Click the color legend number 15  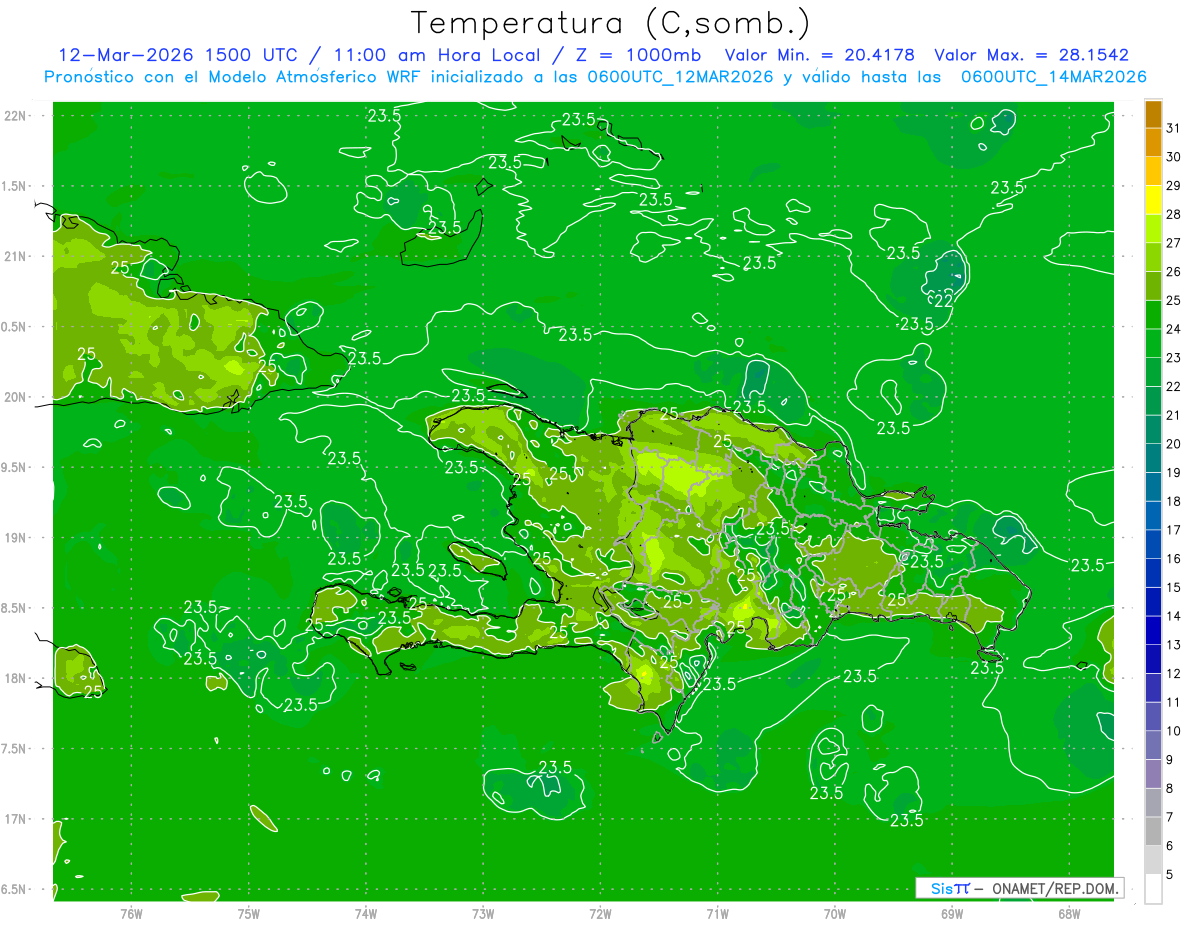(x=1174, y=587)
